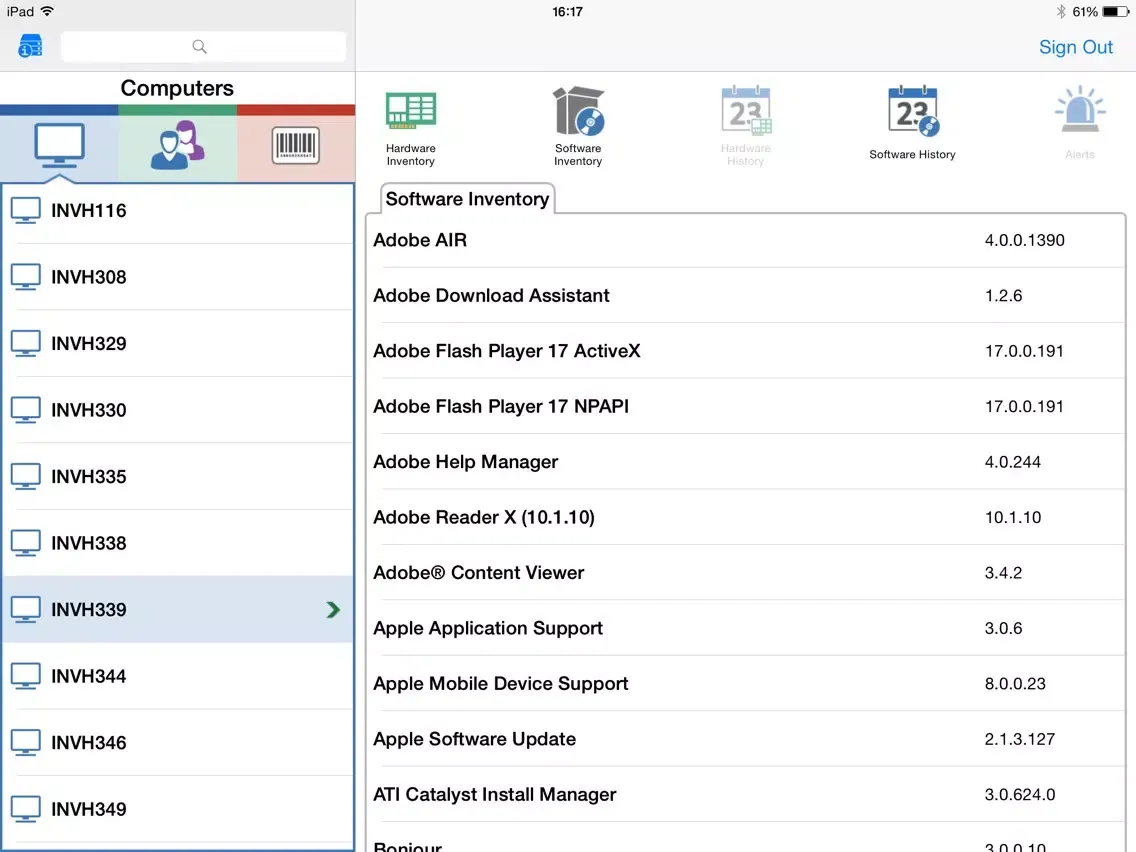Tap version number 4.0.244
Screen dimensions: 1136x852
[x=1013, y=462]
